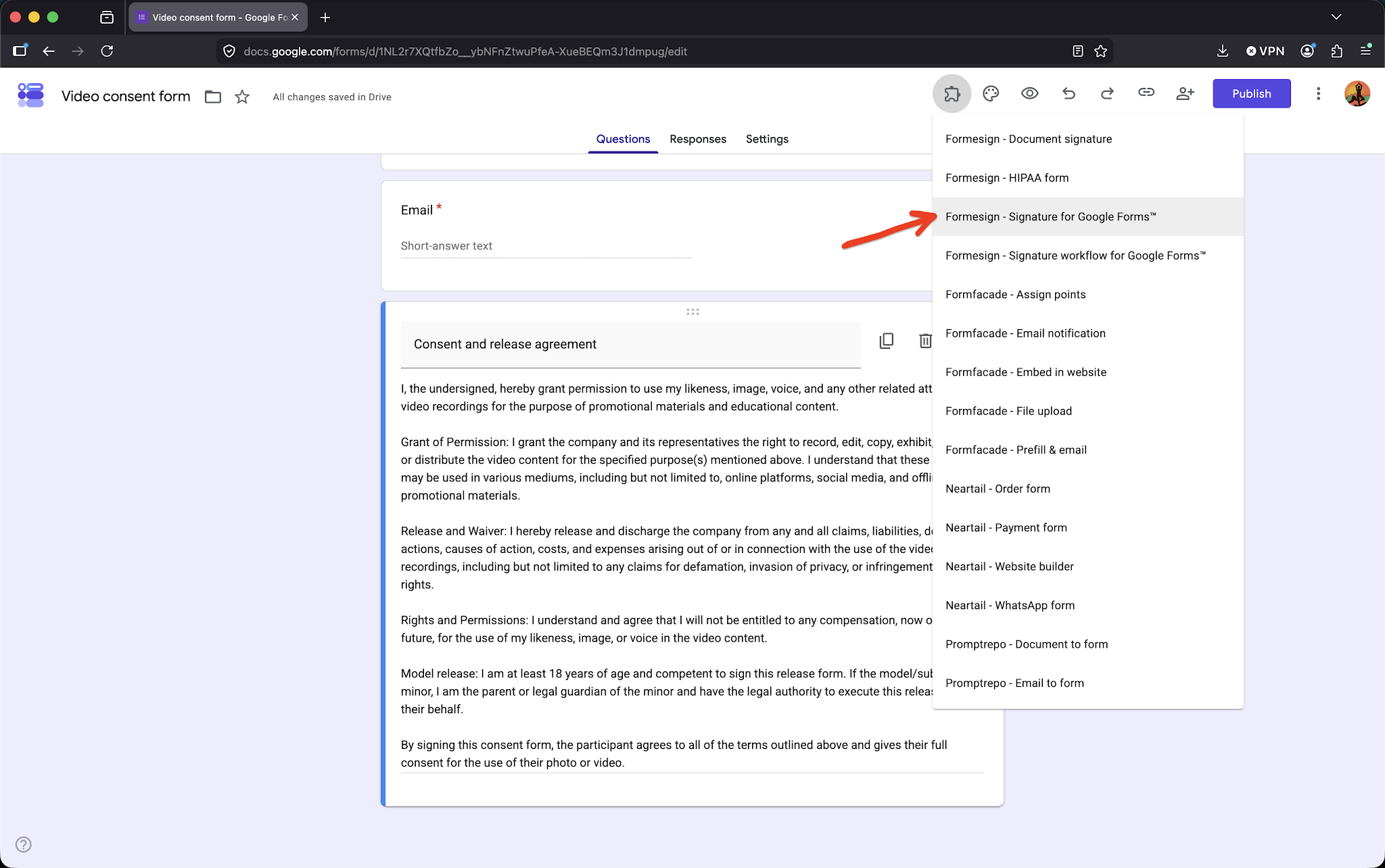The width and height of the screenshot is (1385, 868).
Task: View site security shield info
Action: click(x=229, y=51)
